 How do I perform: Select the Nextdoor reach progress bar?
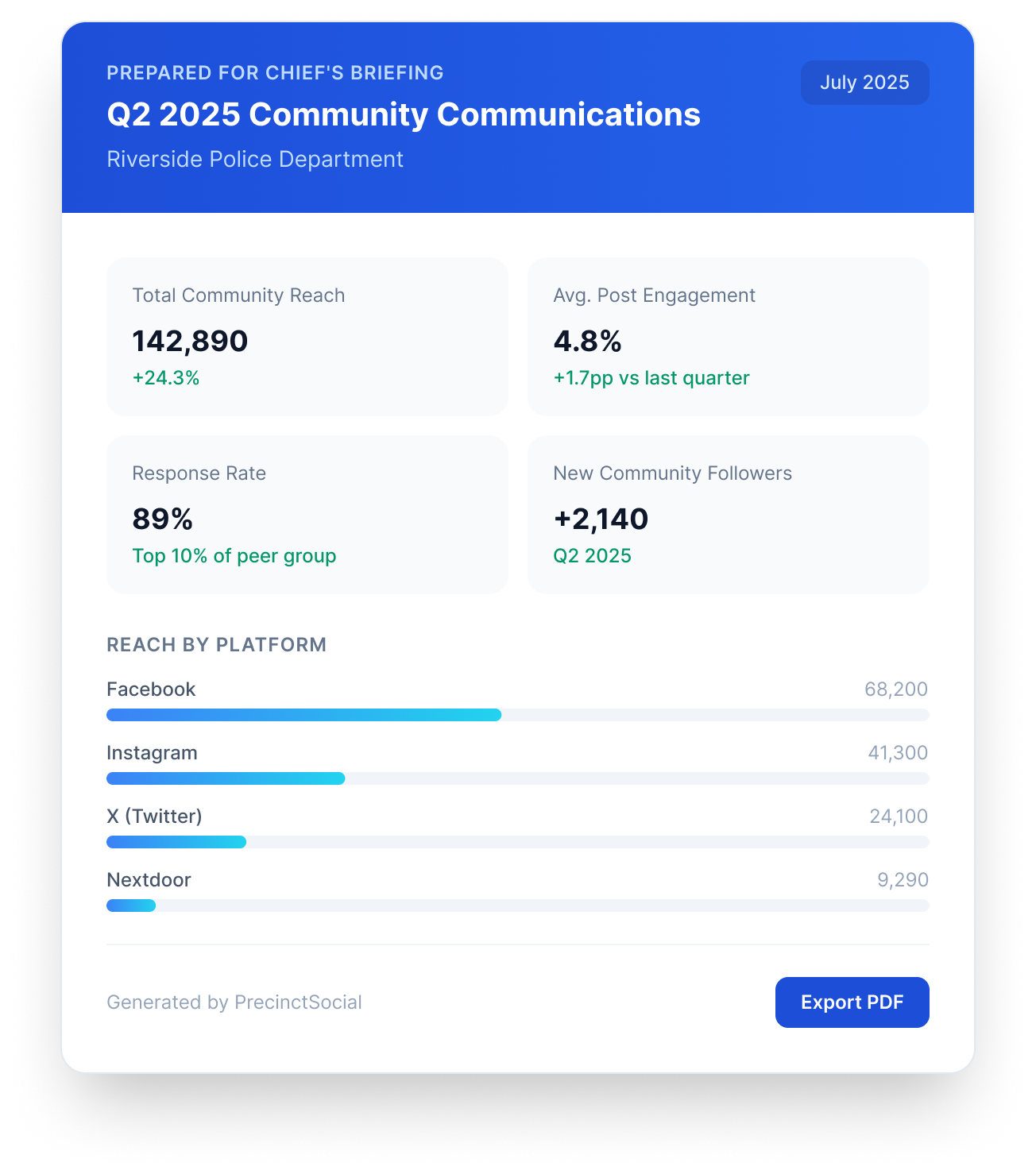(x=517, y=906)
